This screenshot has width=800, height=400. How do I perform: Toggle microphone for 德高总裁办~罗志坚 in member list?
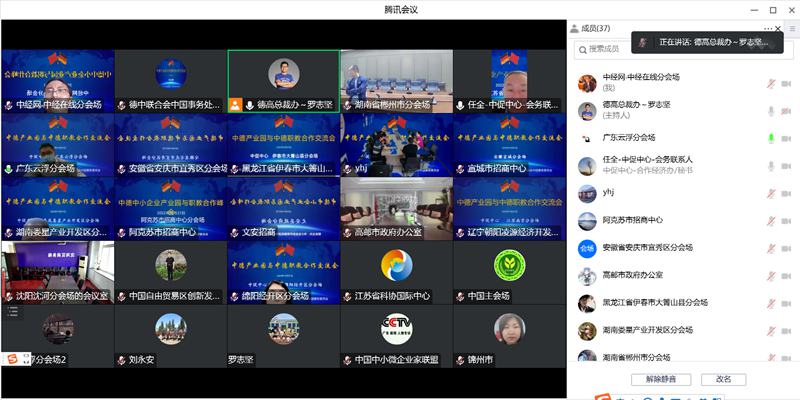coord(770,110)
